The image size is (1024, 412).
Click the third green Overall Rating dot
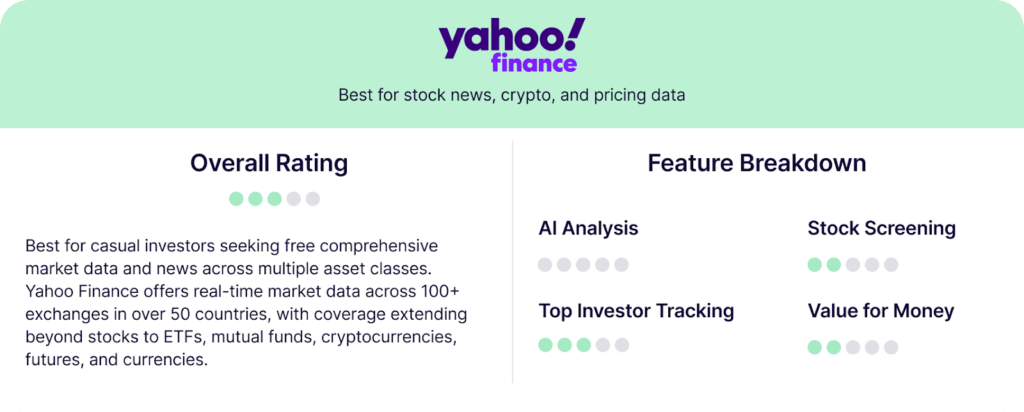tap(274, 199)
